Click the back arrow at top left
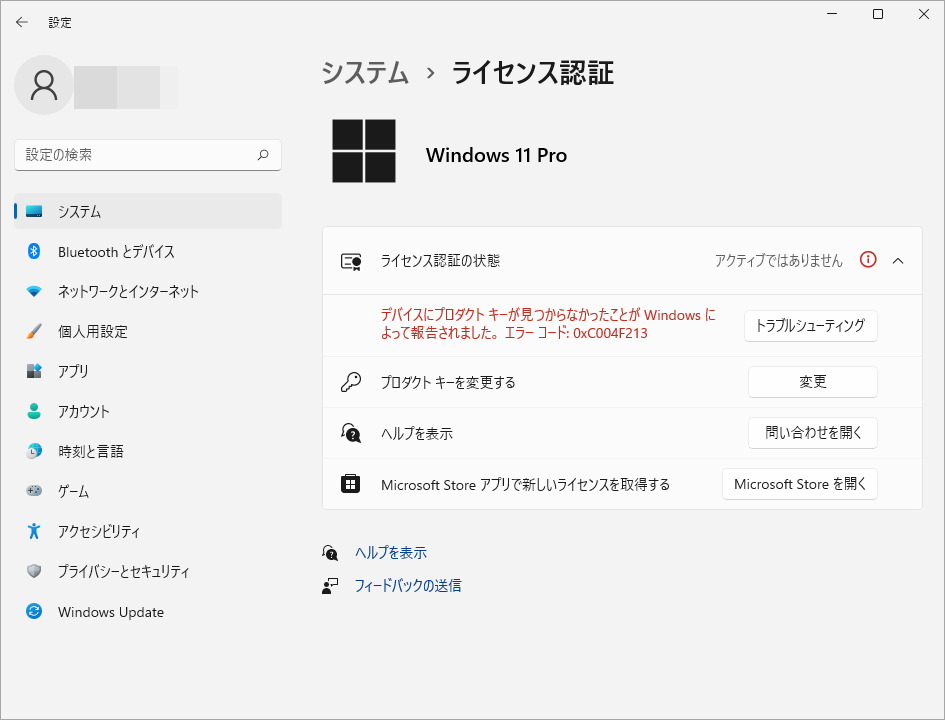The width and height of the screenshot is (945, 720). (23, 22)
